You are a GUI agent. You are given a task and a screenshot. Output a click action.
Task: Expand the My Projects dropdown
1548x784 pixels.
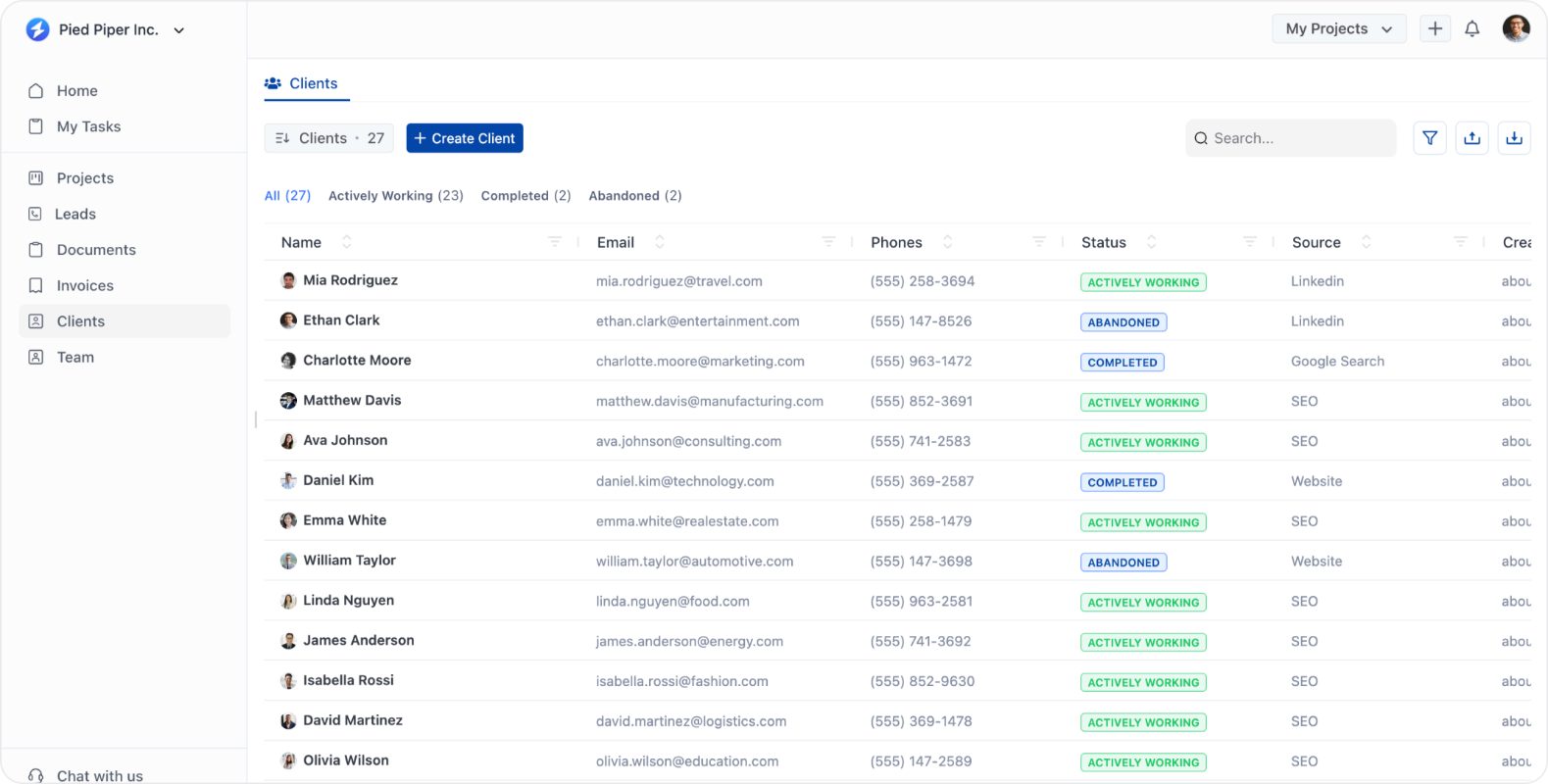point(1338,28)
